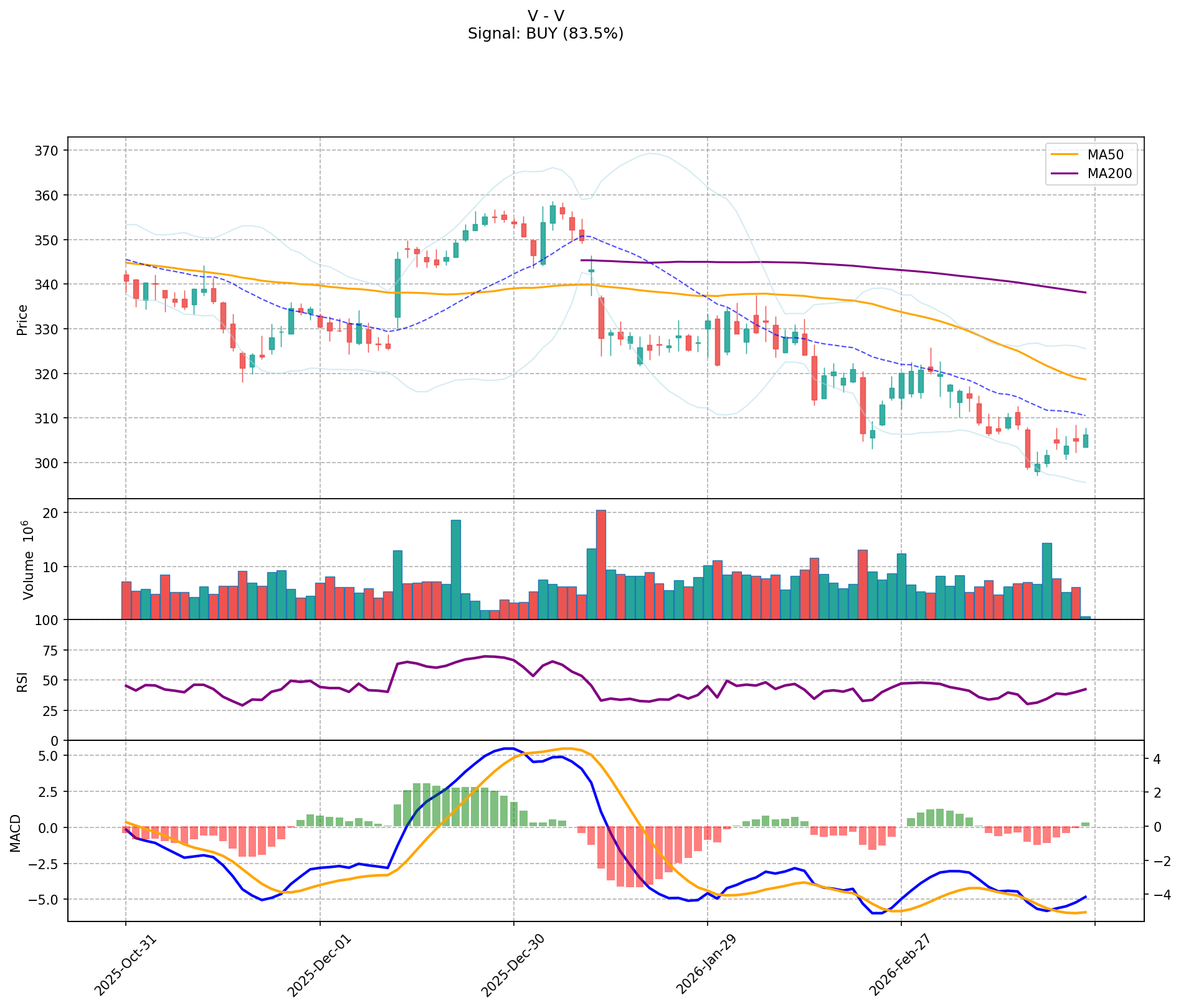The width and height of the screenshot is (1181, 1008).
Task: Select the MA200 legend label
Action: coord(1109,174)
